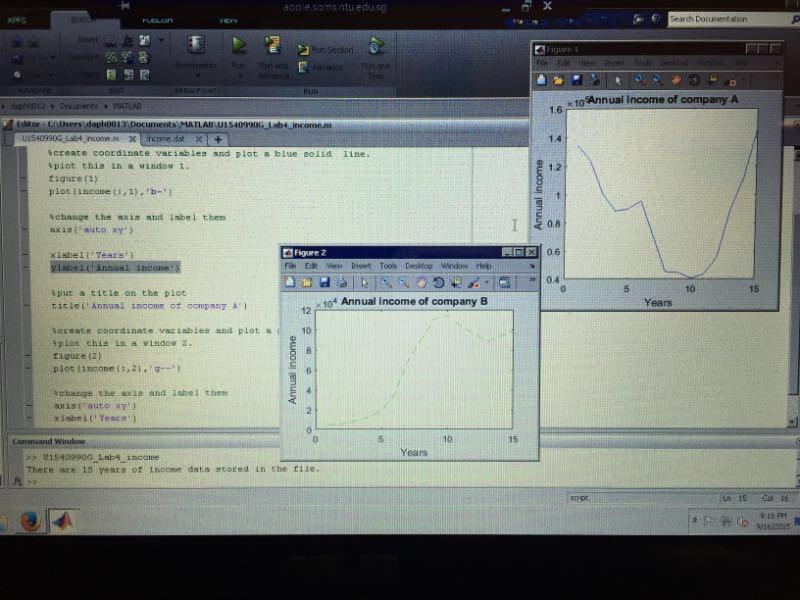Screen dimensions: 800x600
Task: Open the Brush tool color dropdown in Figure 2
Action: [487, 283]
